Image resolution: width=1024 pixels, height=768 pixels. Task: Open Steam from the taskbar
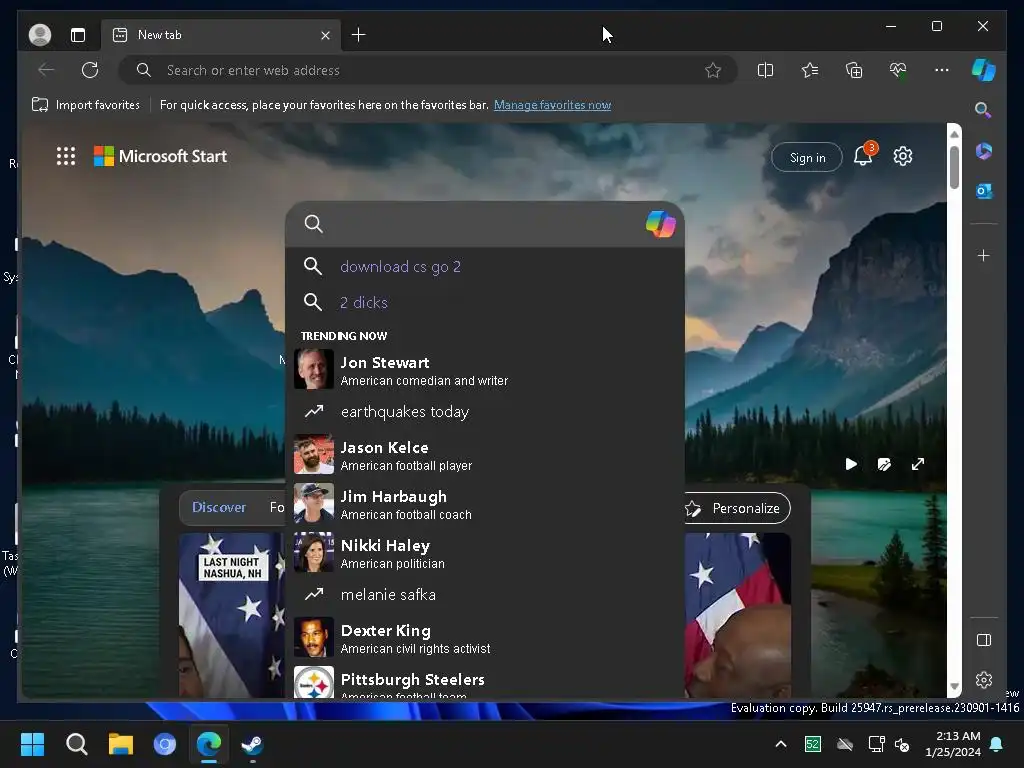(253, 744)
